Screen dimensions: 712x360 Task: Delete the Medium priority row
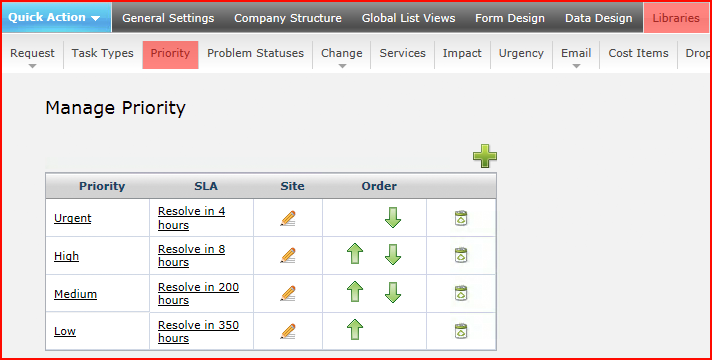point(461,293)
